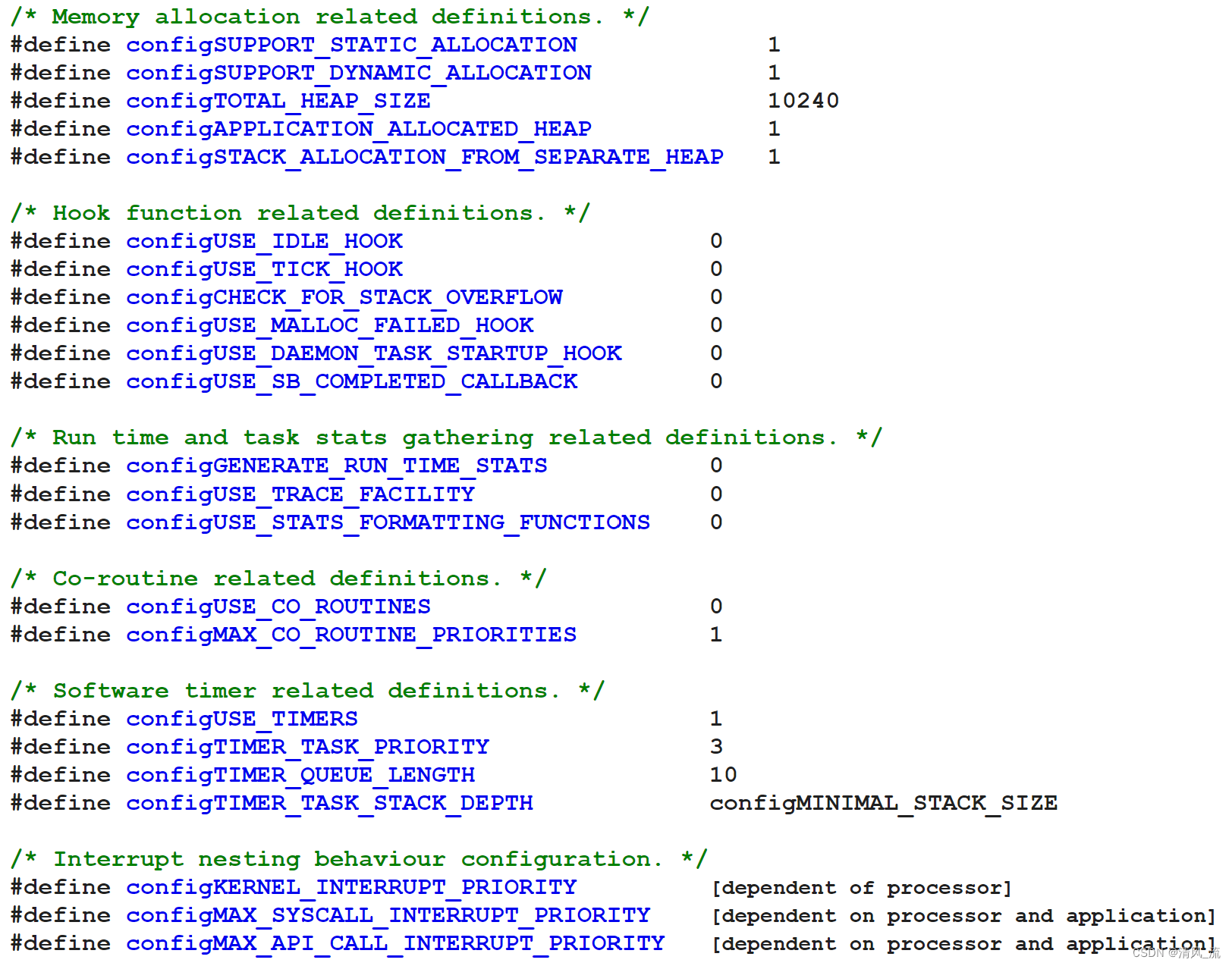Image resolution: width=1232 pixels, height=966 pixels.
Task: Click the configUSE_IDLE_HOOK macro
Action: click(264, 240)
